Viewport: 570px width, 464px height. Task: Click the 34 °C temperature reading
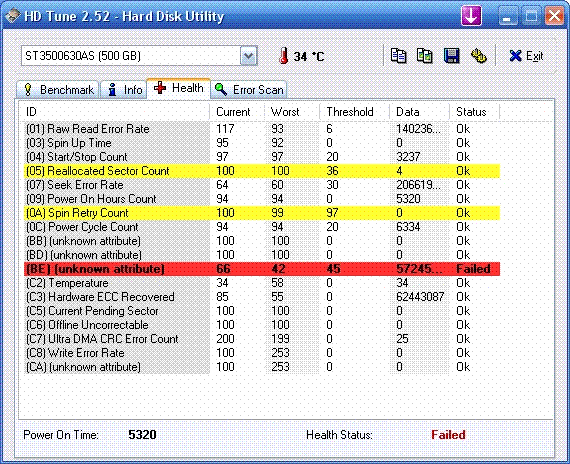click(x=309, y=56)
